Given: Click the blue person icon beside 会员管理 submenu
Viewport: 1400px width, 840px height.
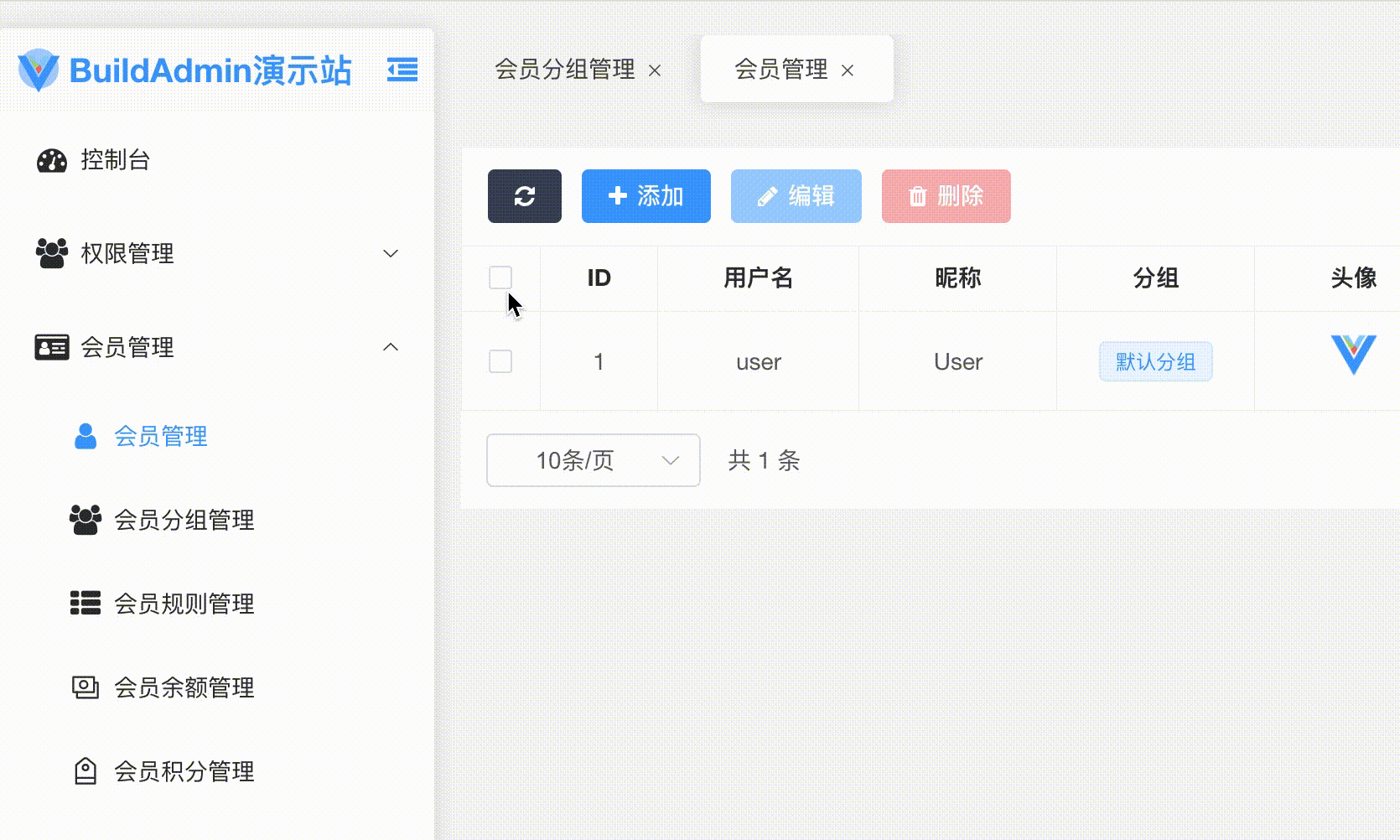Looking at the screenshot, I should click(x=86, y=436).
